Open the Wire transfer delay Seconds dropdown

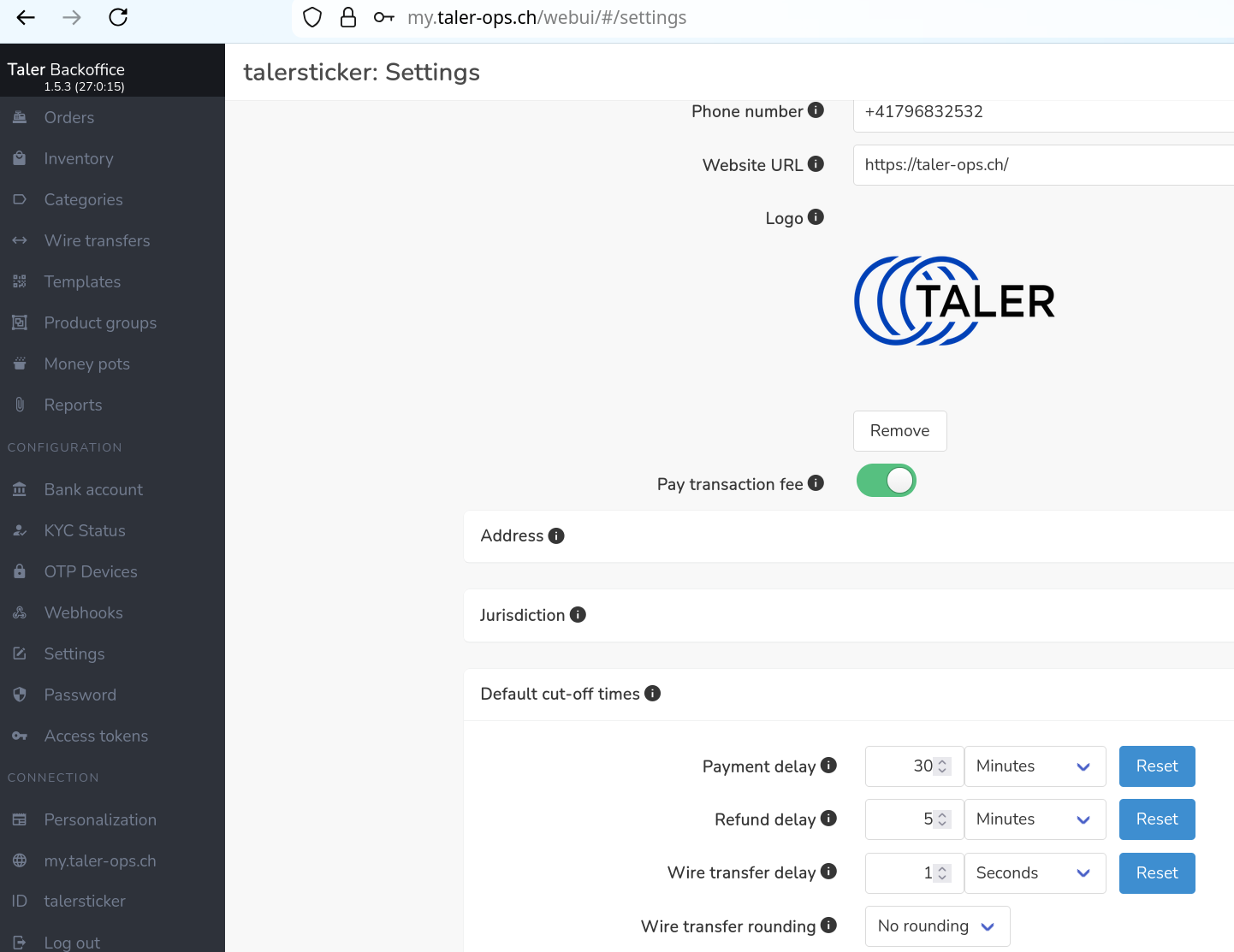(1035, 873)
